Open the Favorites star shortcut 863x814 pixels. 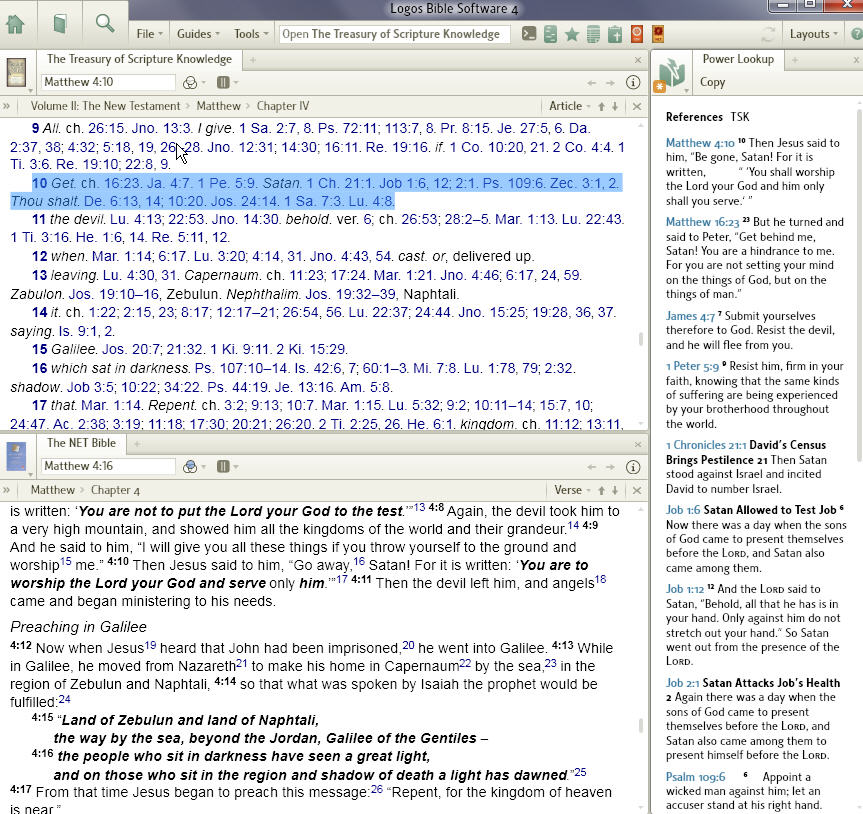point(572,34)
